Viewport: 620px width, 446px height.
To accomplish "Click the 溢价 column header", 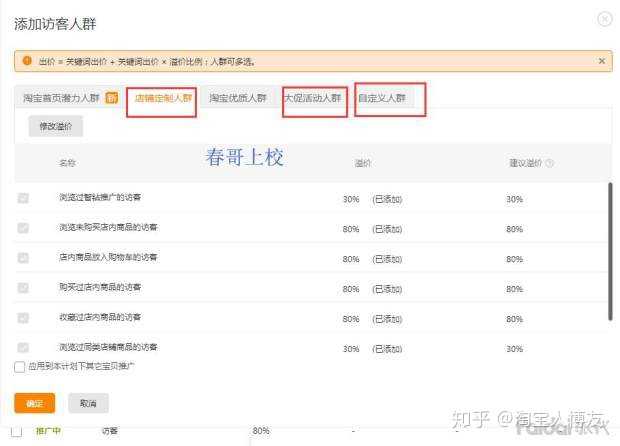I will point(363,163).
